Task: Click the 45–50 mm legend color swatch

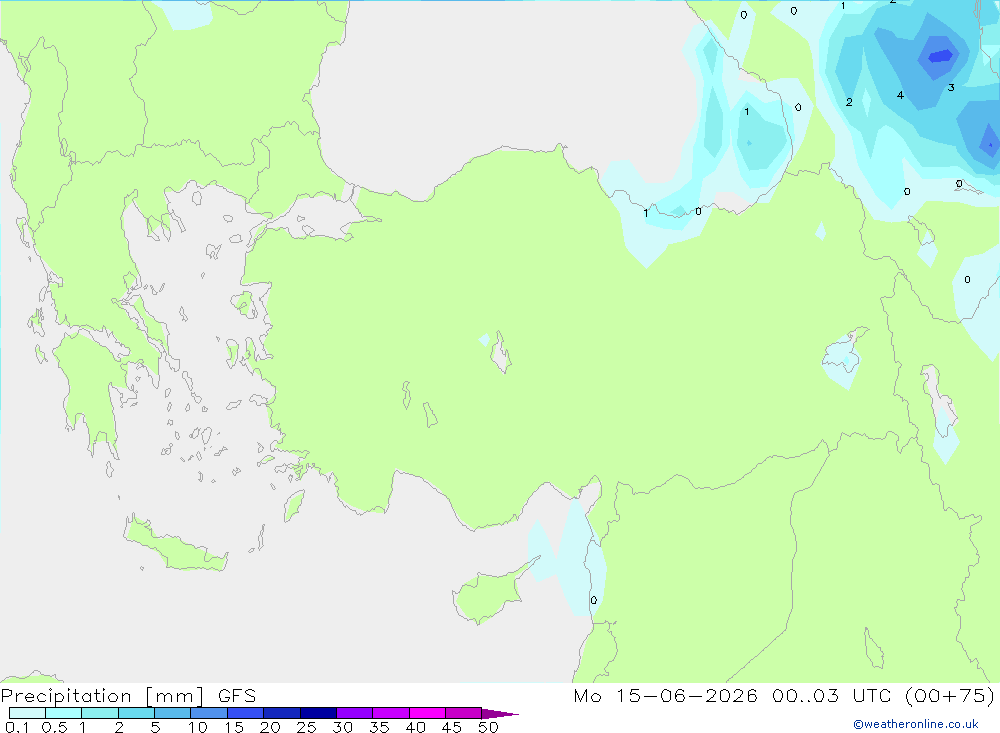Action: click(x=464, y=713)
